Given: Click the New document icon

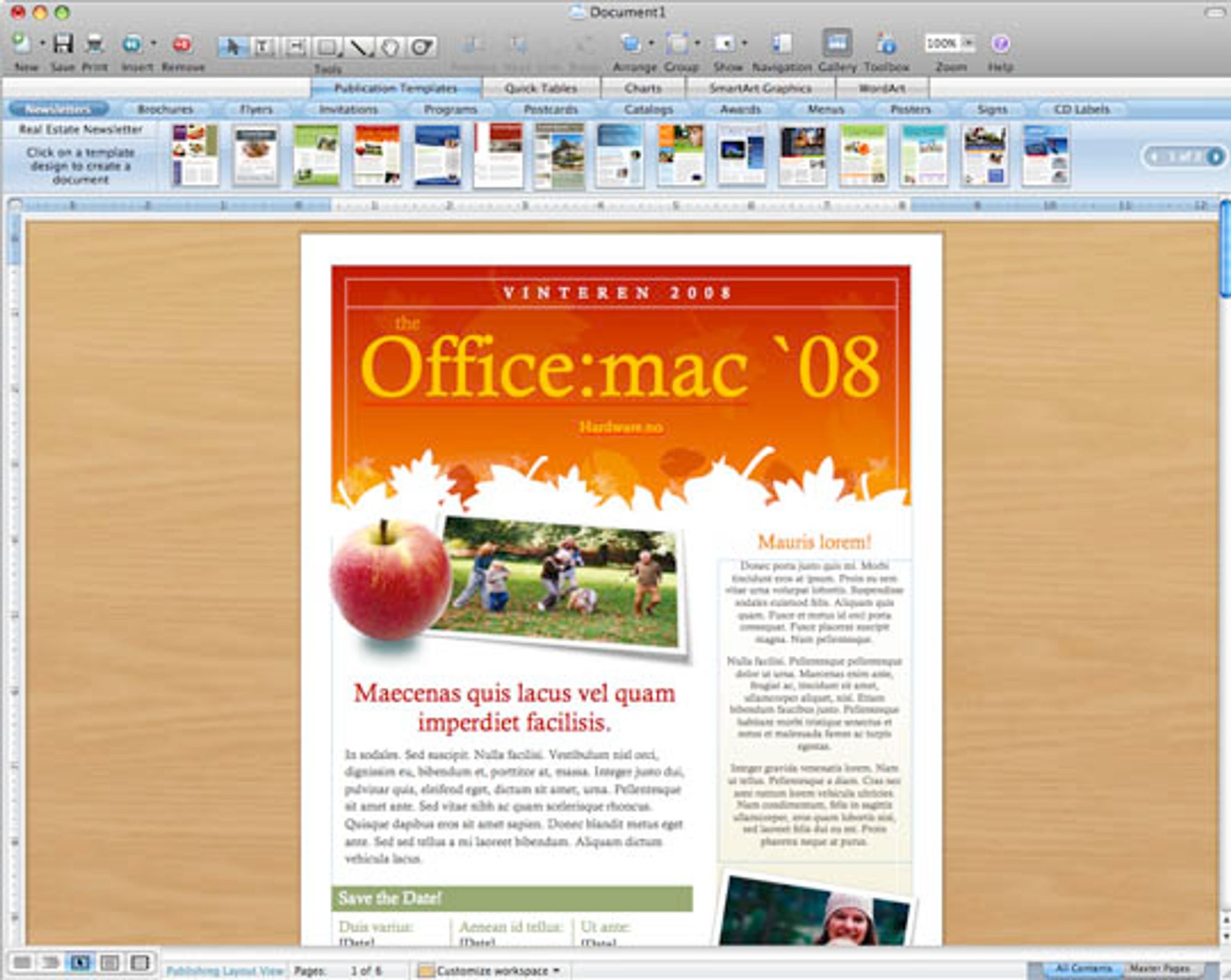Looking at the screenshot, I should [22, 44].
